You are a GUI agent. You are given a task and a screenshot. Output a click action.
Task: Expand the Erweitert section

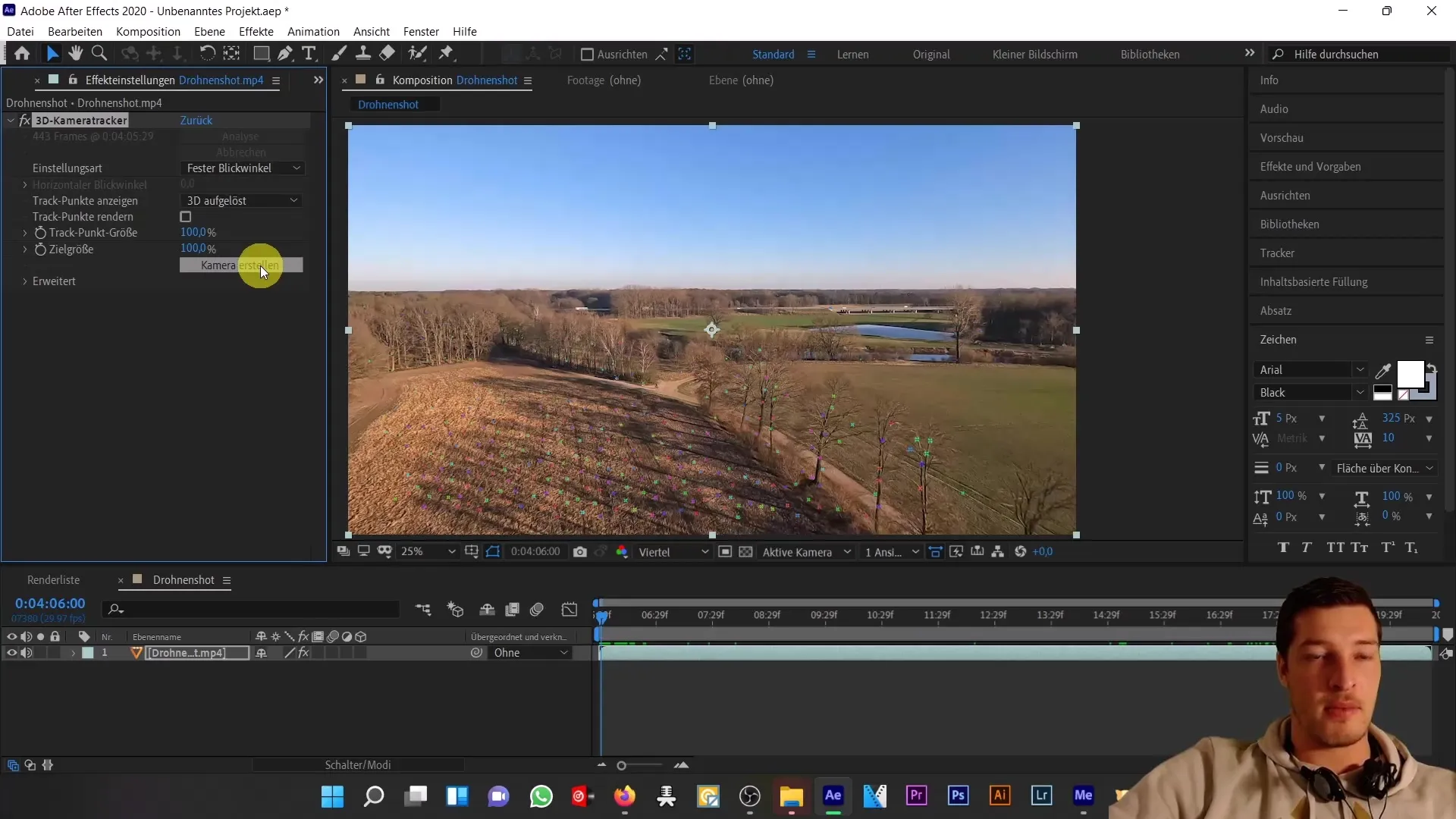click(25, 281)
